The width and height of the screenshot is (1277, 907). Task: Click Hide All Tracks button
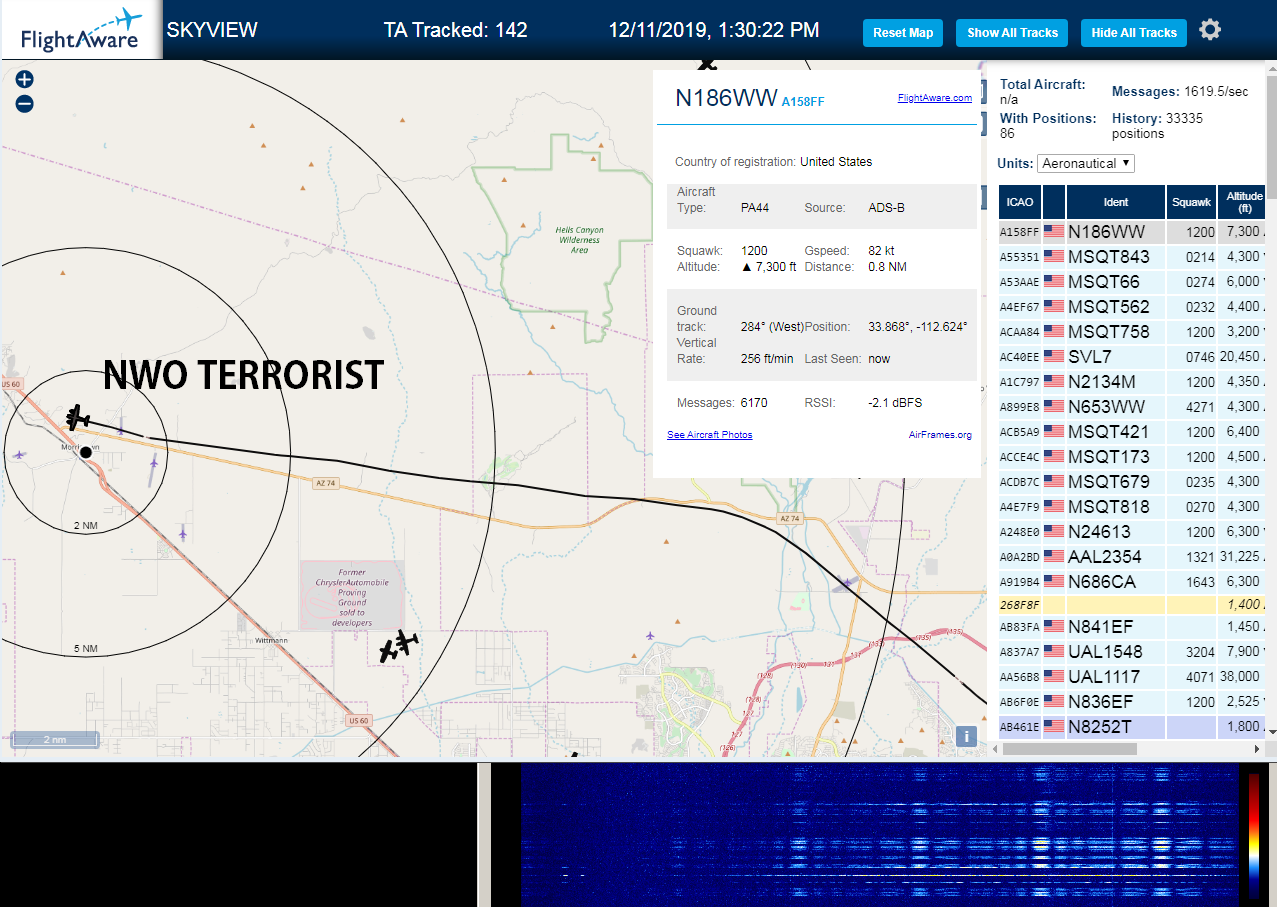[1134, 33]
